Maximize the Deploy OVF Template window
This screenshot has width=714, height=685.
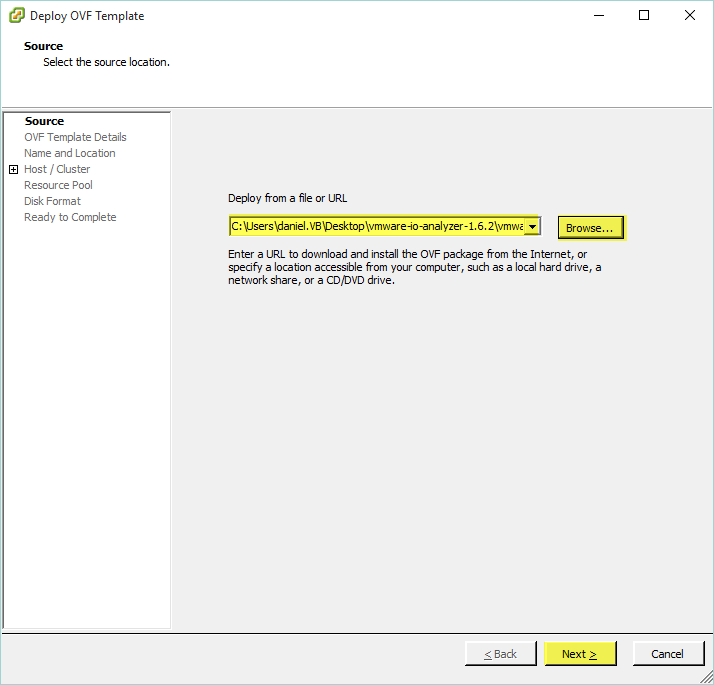click(x=644, y=15)
